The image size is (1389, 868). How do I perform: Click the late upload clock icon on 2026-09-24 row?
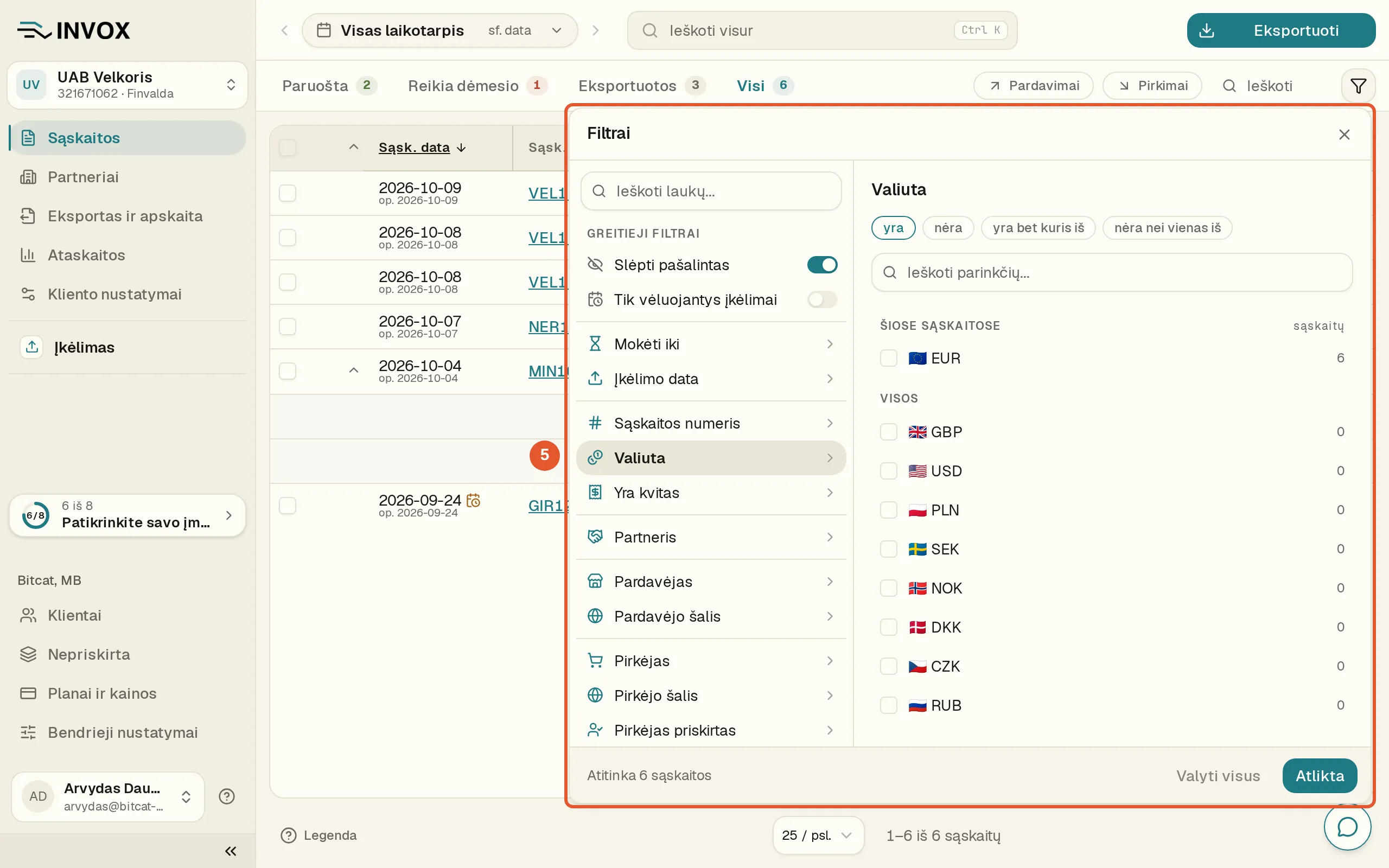474,501
